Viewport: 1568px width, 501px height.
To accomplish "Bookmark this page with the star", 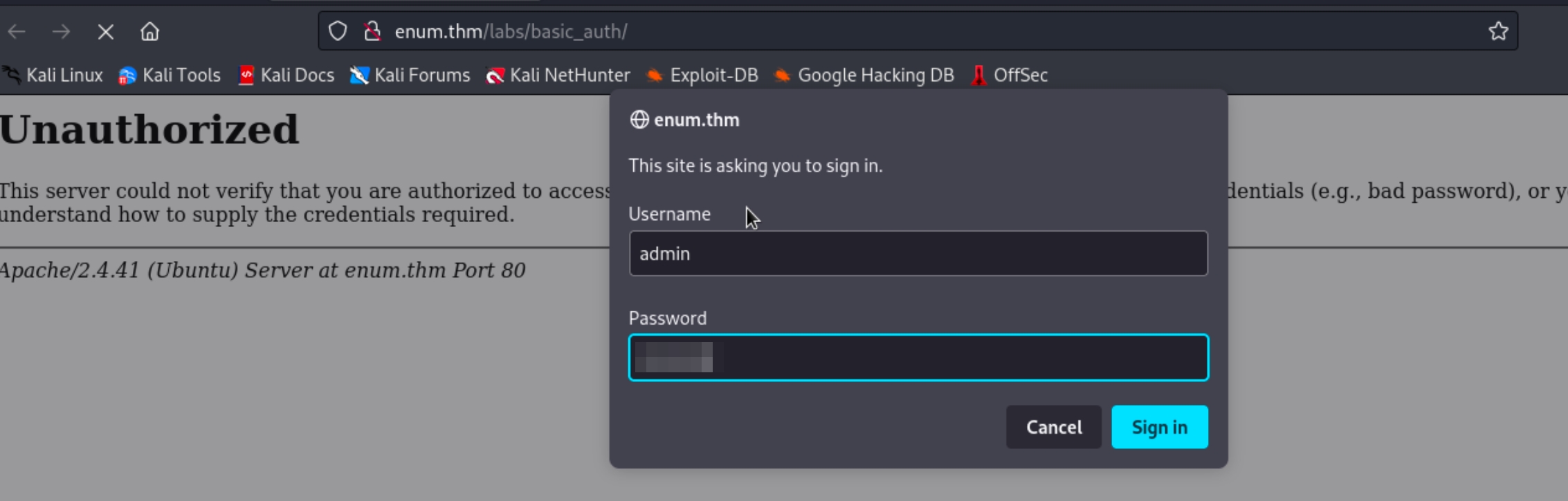I will [x=1498, y=31].
